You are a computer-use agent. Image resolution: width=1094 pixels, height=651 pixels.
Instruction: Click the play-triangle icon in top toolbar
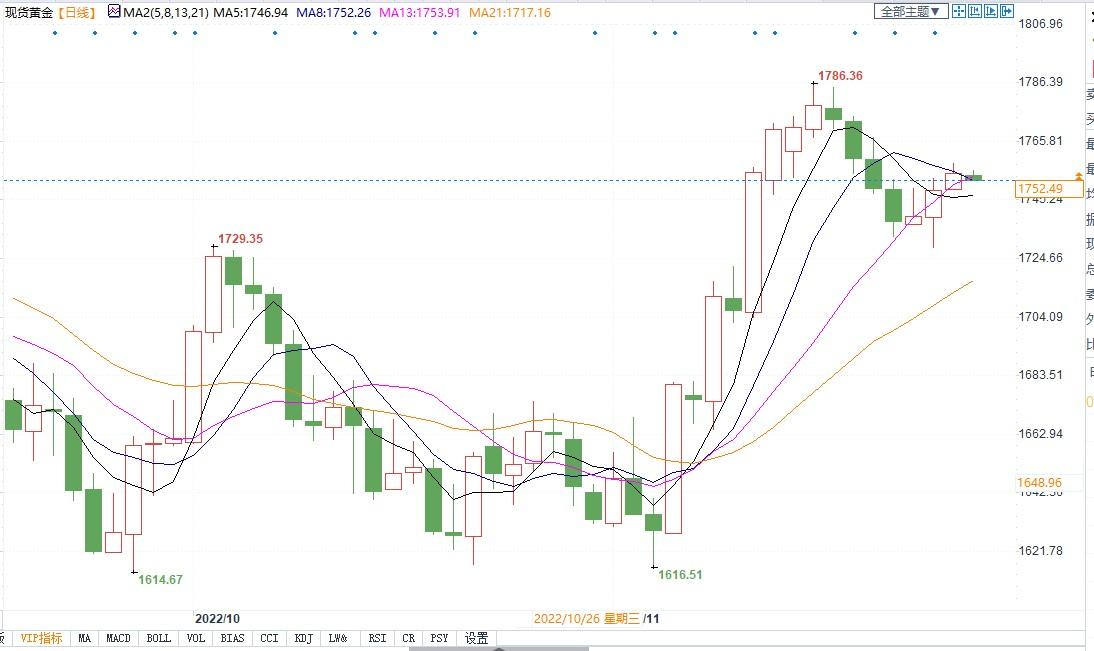tap(991, 11)
